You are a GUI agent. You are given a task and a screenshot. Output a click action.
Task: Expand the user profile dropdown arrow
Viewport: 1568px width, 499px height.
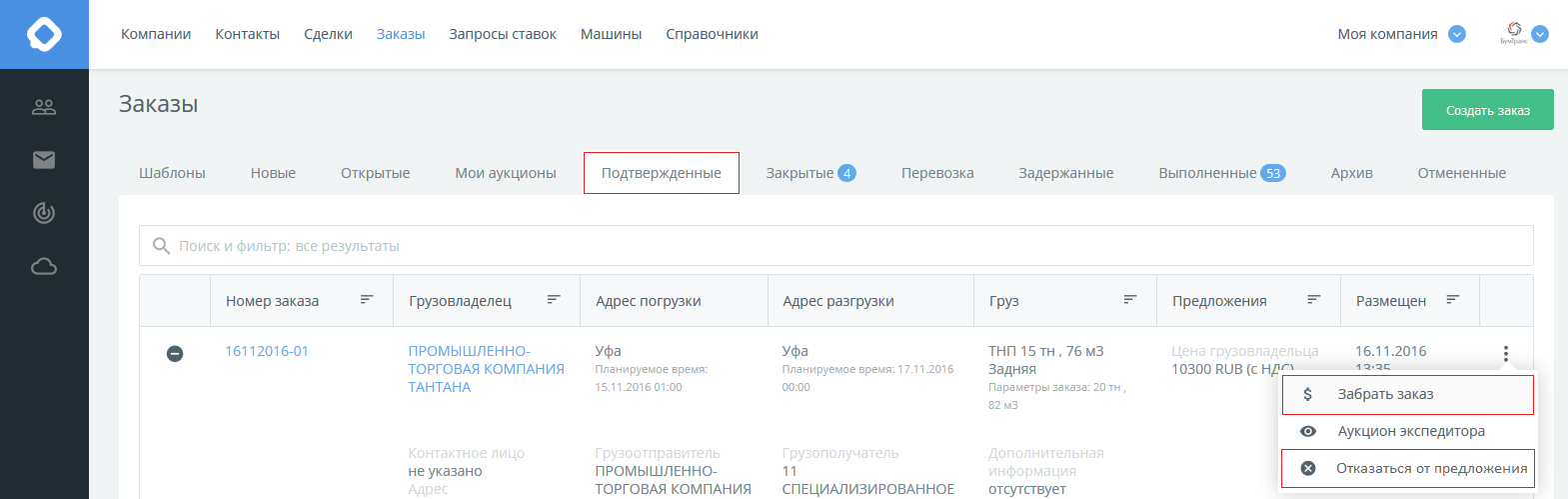pyautogui.click(x=1540, y=34)
